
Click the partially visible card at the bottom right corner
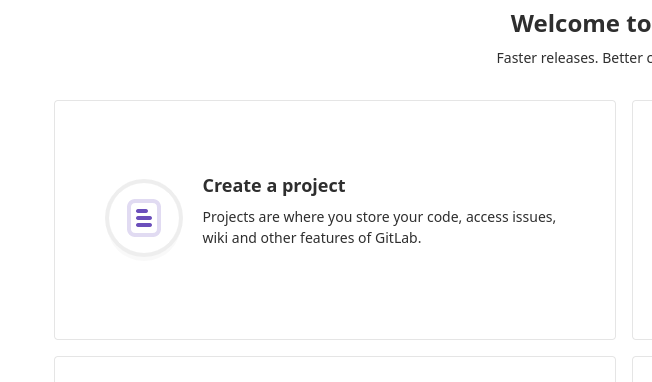(x=642, y=369)
